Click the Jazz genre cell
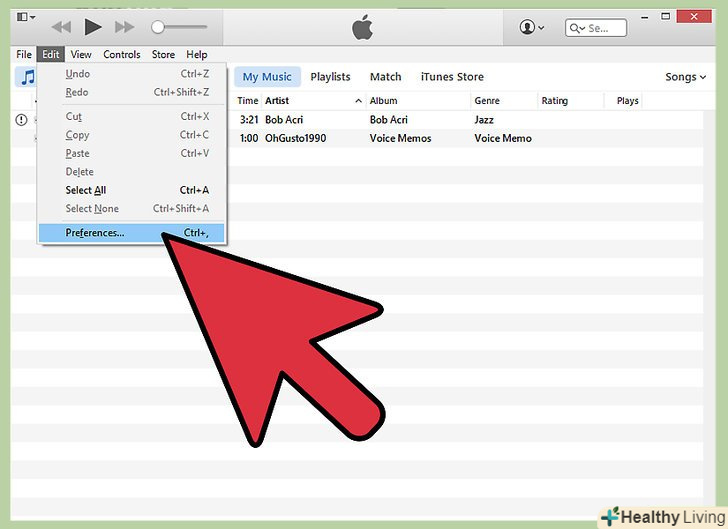728x529 pixels. [484, 120]
